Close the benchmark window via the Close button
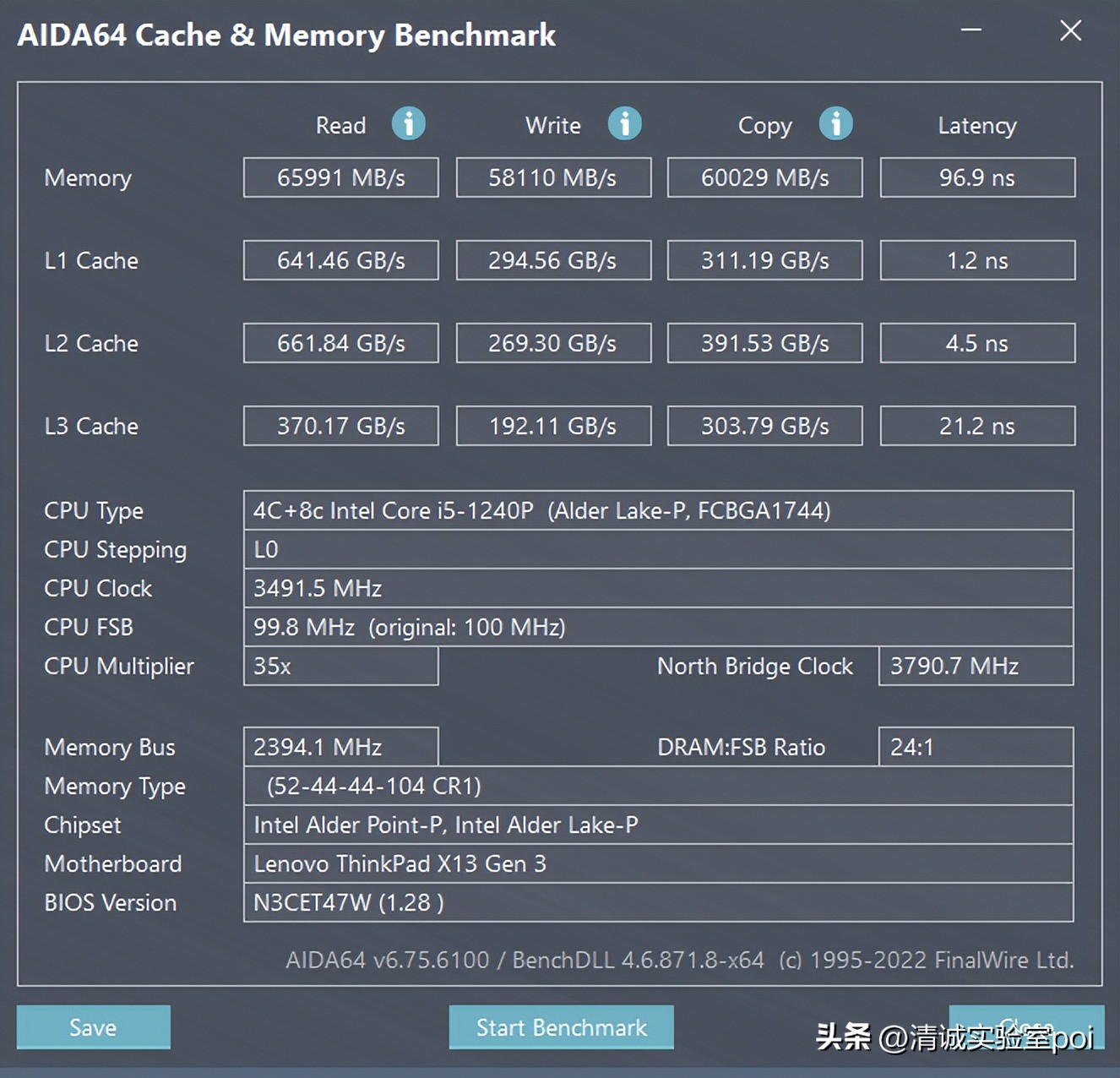 point(1070,31)
